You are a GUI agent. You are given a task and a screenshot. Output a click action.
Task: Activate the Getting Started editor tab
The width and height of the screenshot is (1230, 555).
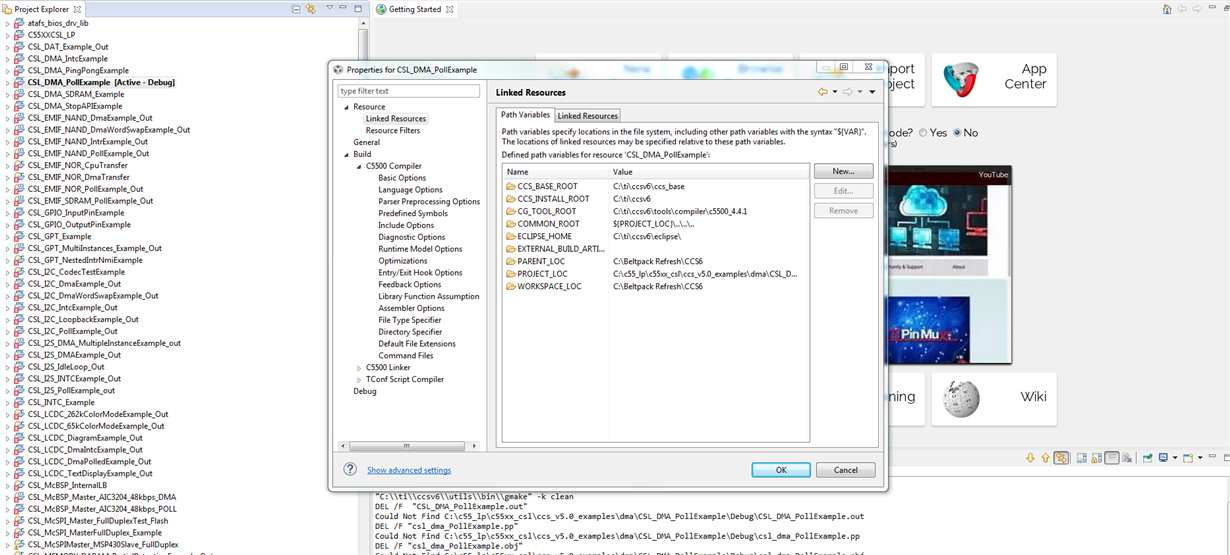[x=415, y=9]
